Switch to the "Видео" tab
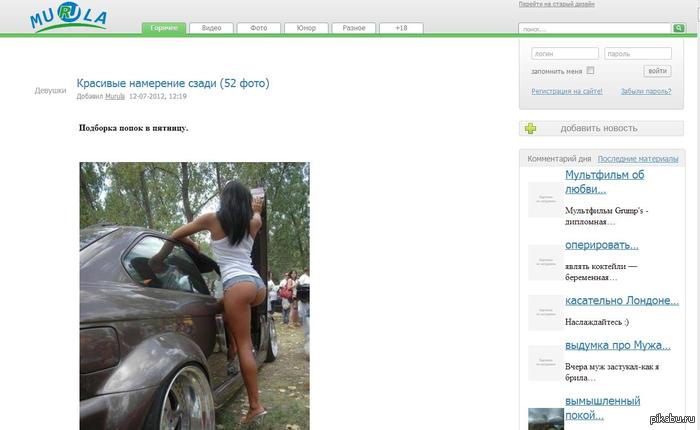Image resolution: width=700 pixels, height=430 pixels. [211, 28]
